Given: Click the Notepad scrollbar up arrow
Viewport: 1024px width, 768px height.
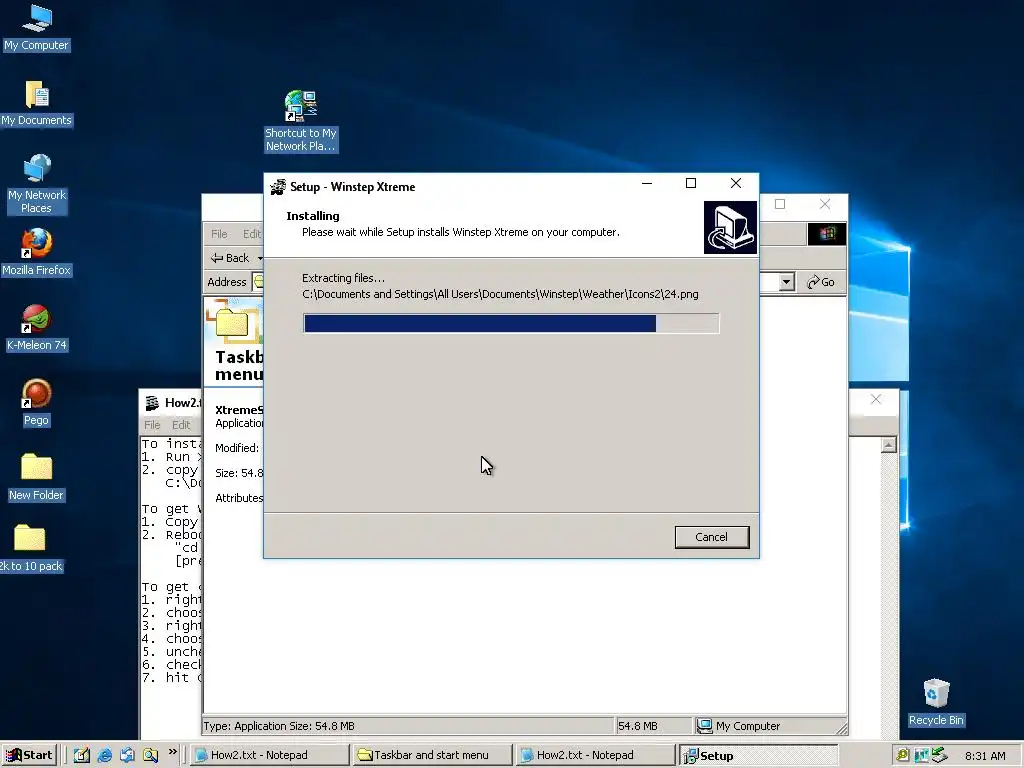Looking at the screenshot, I should coord(888,445).
